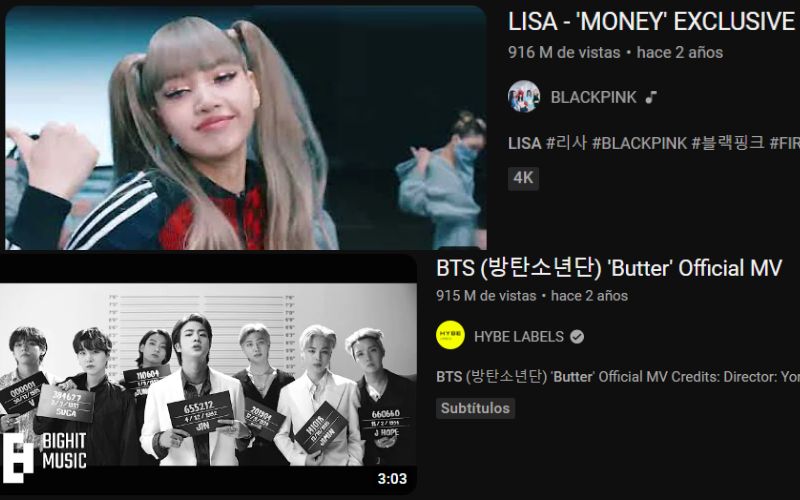This screenshot has height=500, width=800.
Task: Open the BLACKPINK channel avatar
Action: click(x=523, y=96)
